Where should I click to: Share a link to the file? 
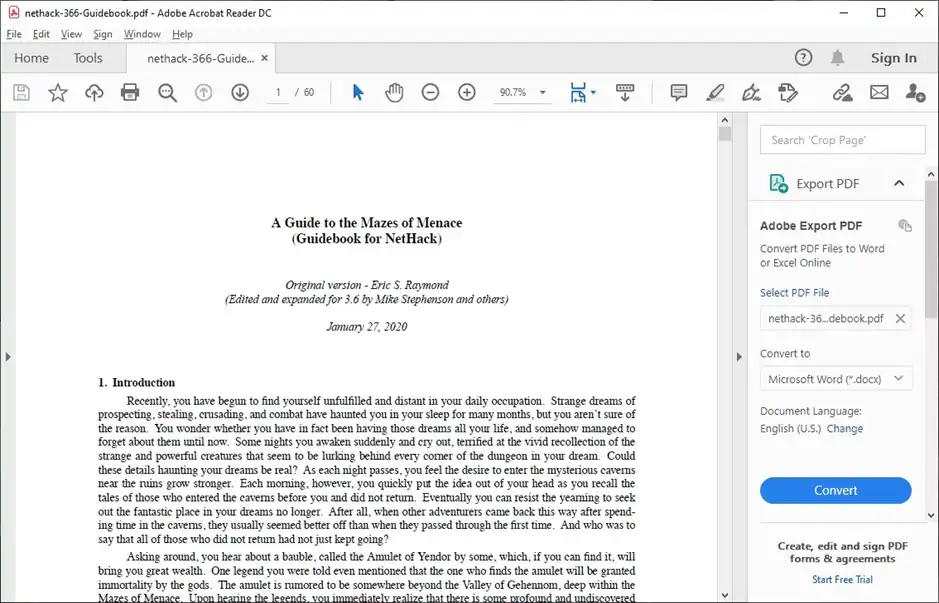coord(843,92)
